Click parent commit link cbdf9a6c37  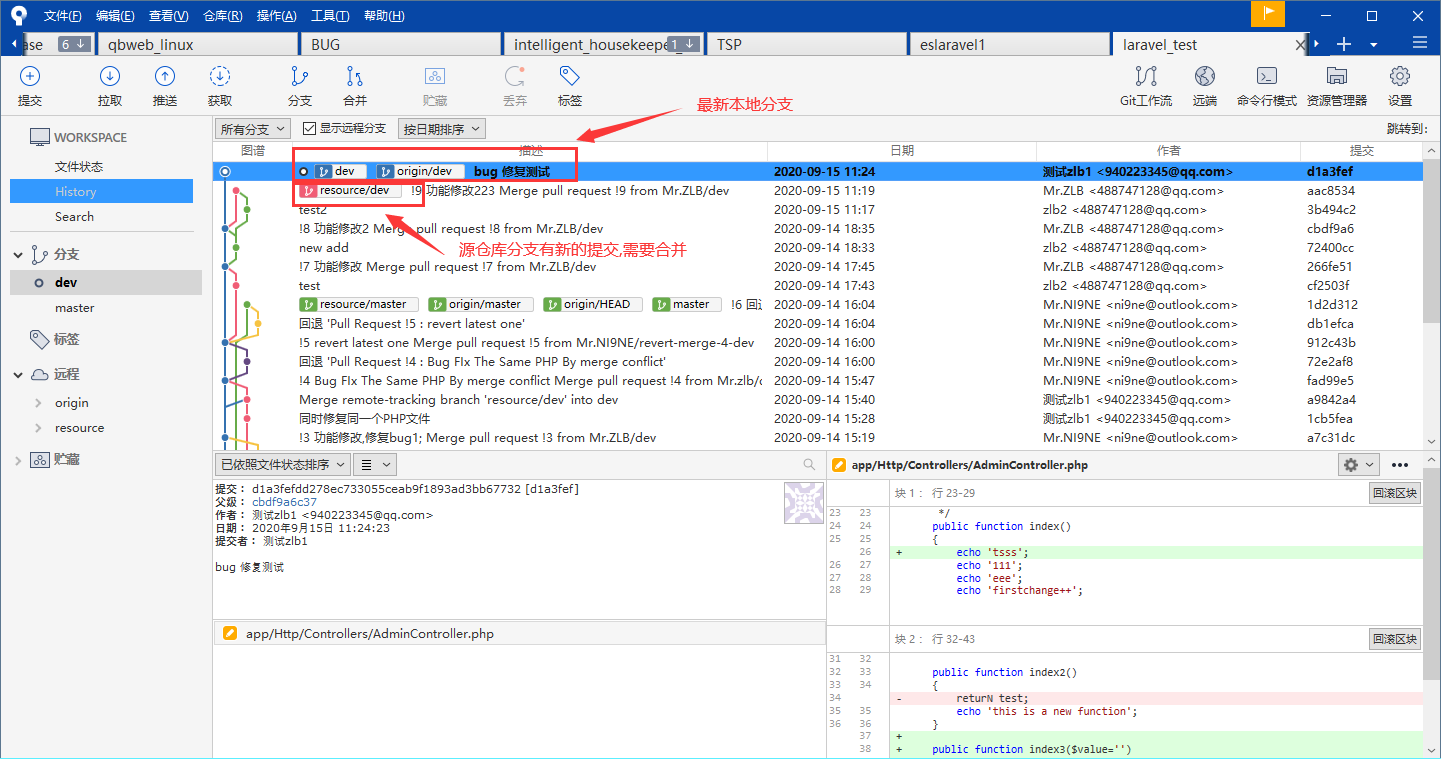[x=284, y=502]
